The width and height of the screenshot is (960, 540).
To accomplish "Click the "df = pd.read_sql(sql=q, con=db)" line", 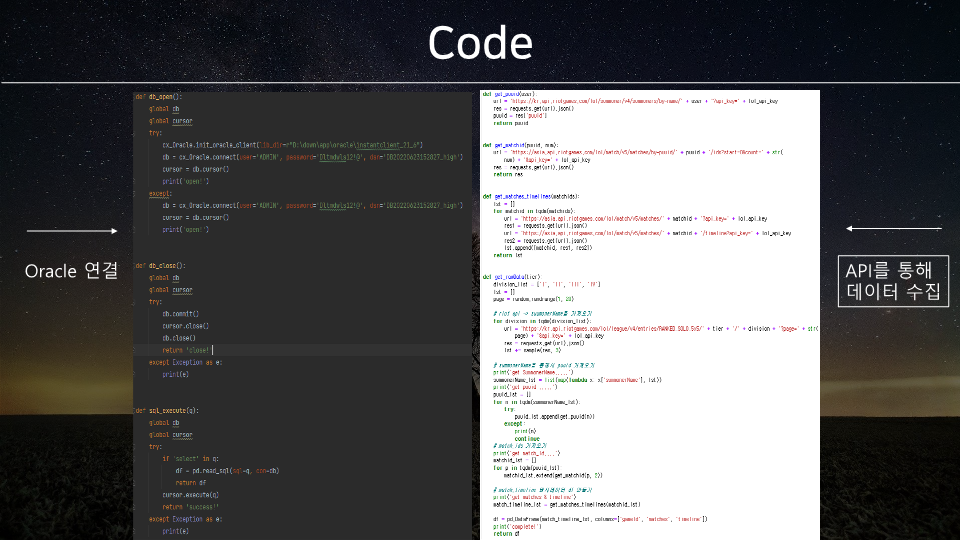I will (227, 471).
